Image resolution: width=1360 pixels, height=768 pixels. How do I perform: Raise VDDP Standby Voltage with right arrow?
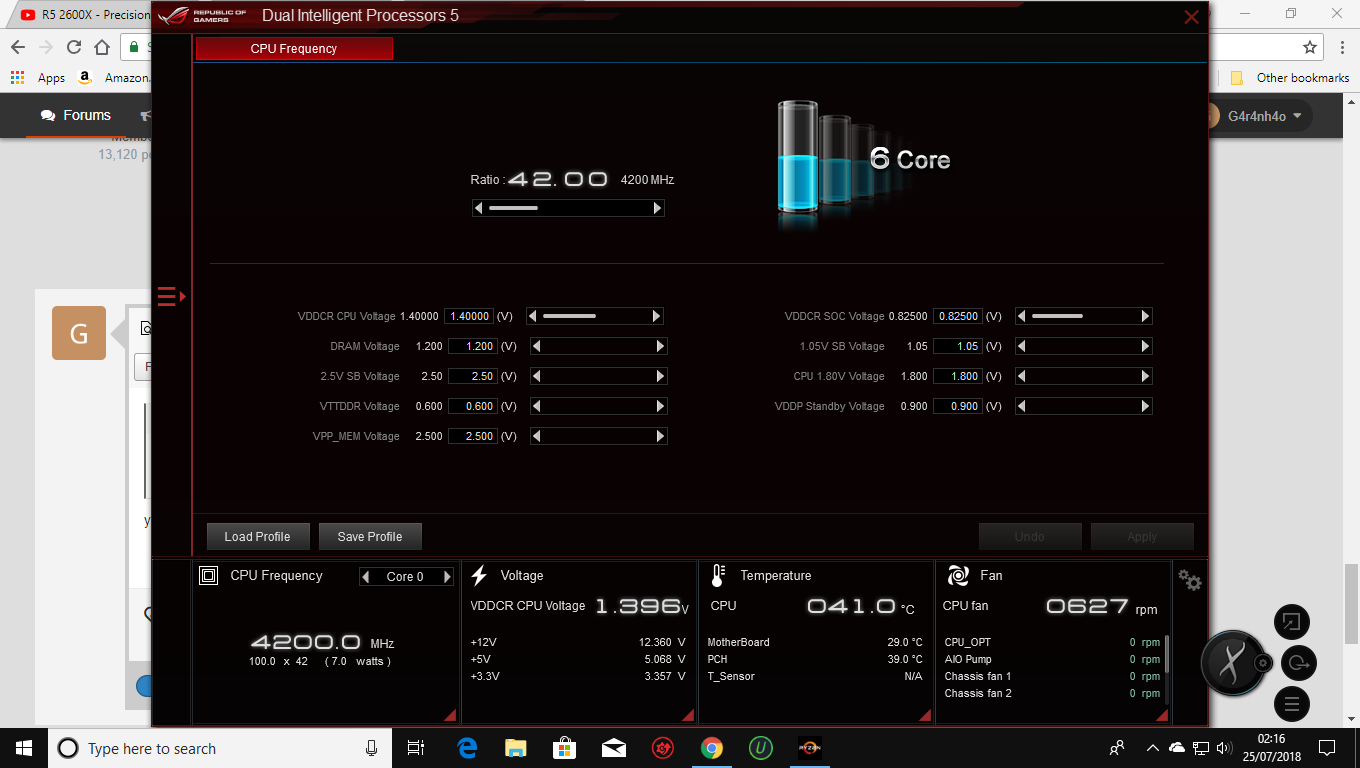(x=1146, y=406)
